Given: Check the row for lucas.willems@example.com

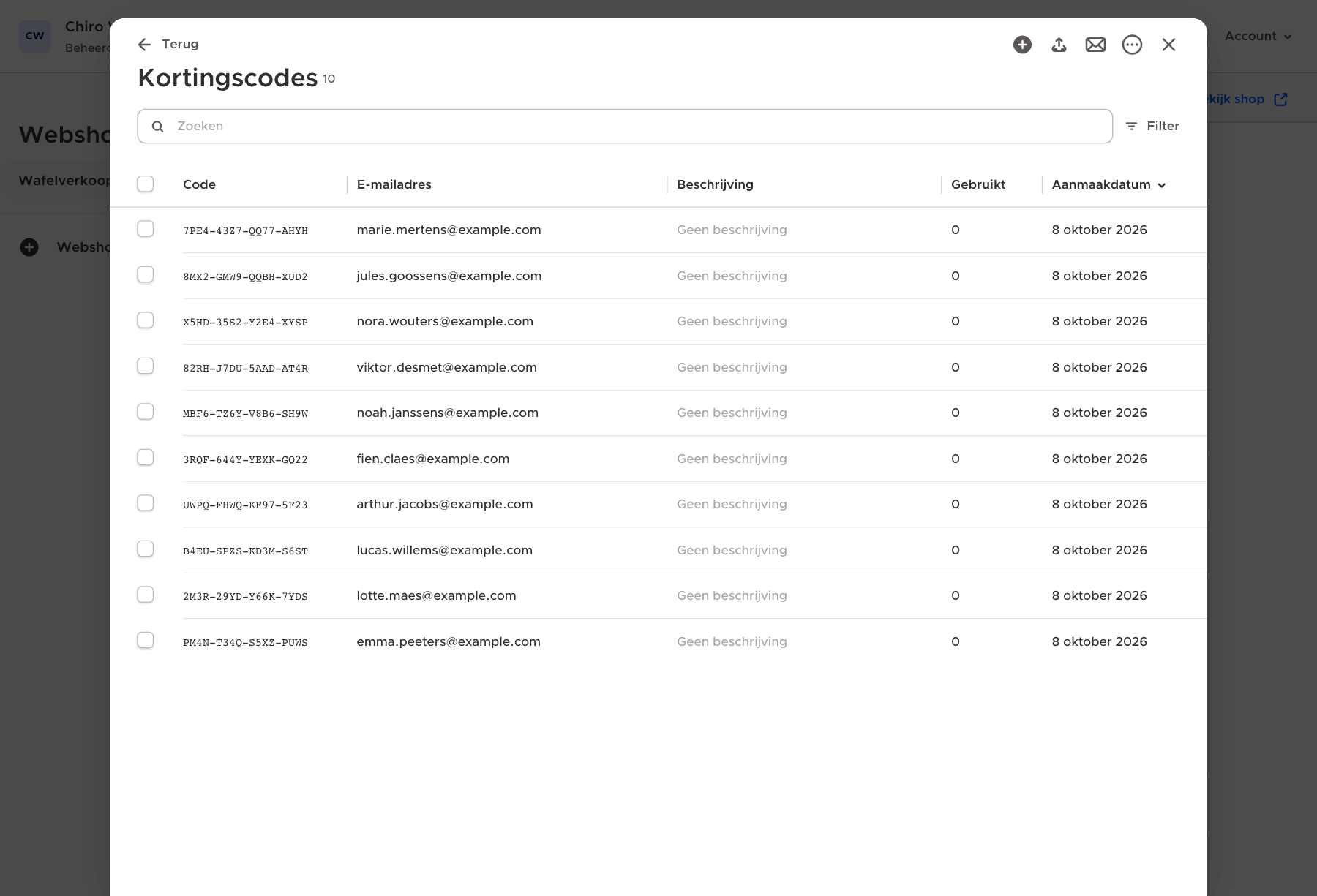Looking at the screenshot, I should [x=146, y=549].
